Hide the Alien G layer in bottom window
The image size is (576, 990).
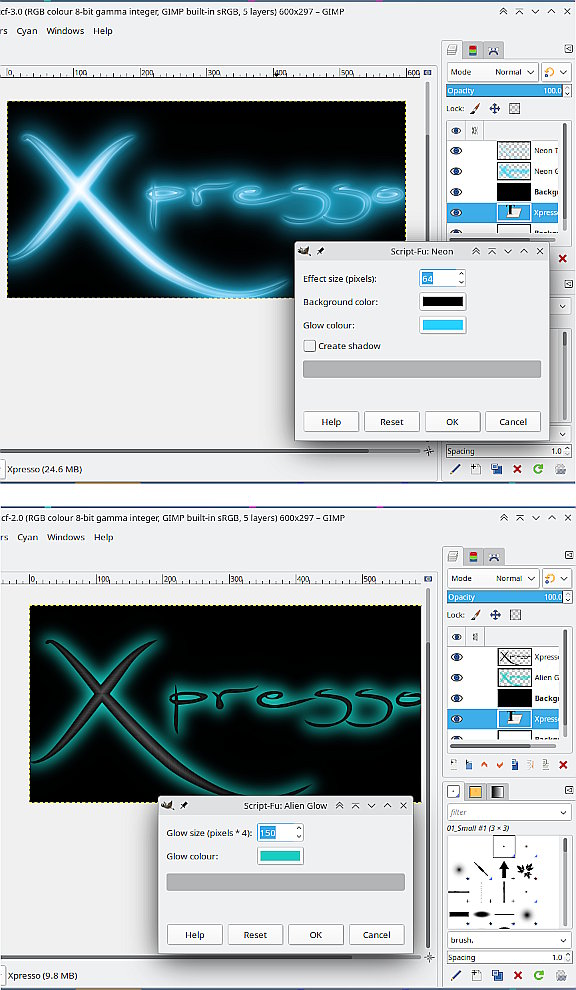(456, 677)
